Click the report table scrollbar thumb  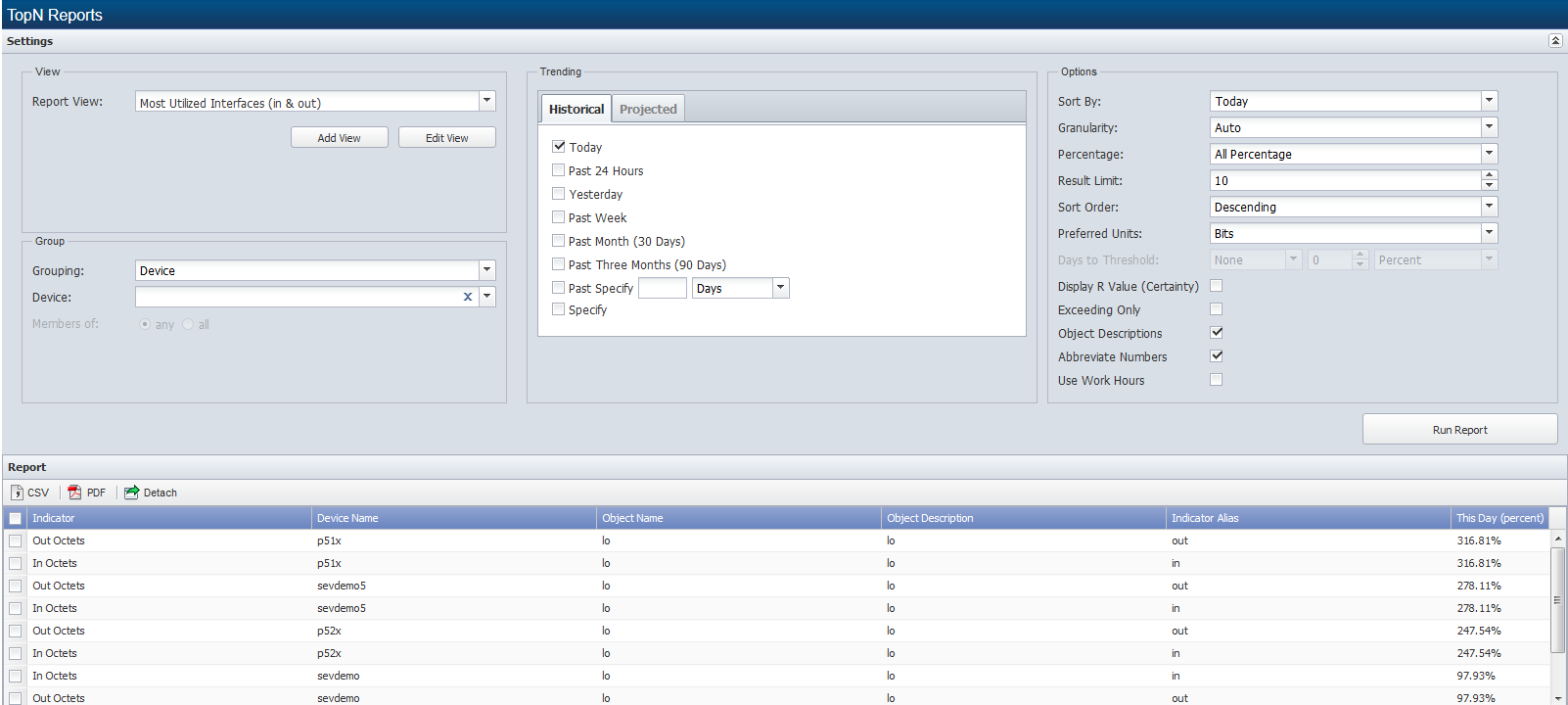tap(1558, 599)
